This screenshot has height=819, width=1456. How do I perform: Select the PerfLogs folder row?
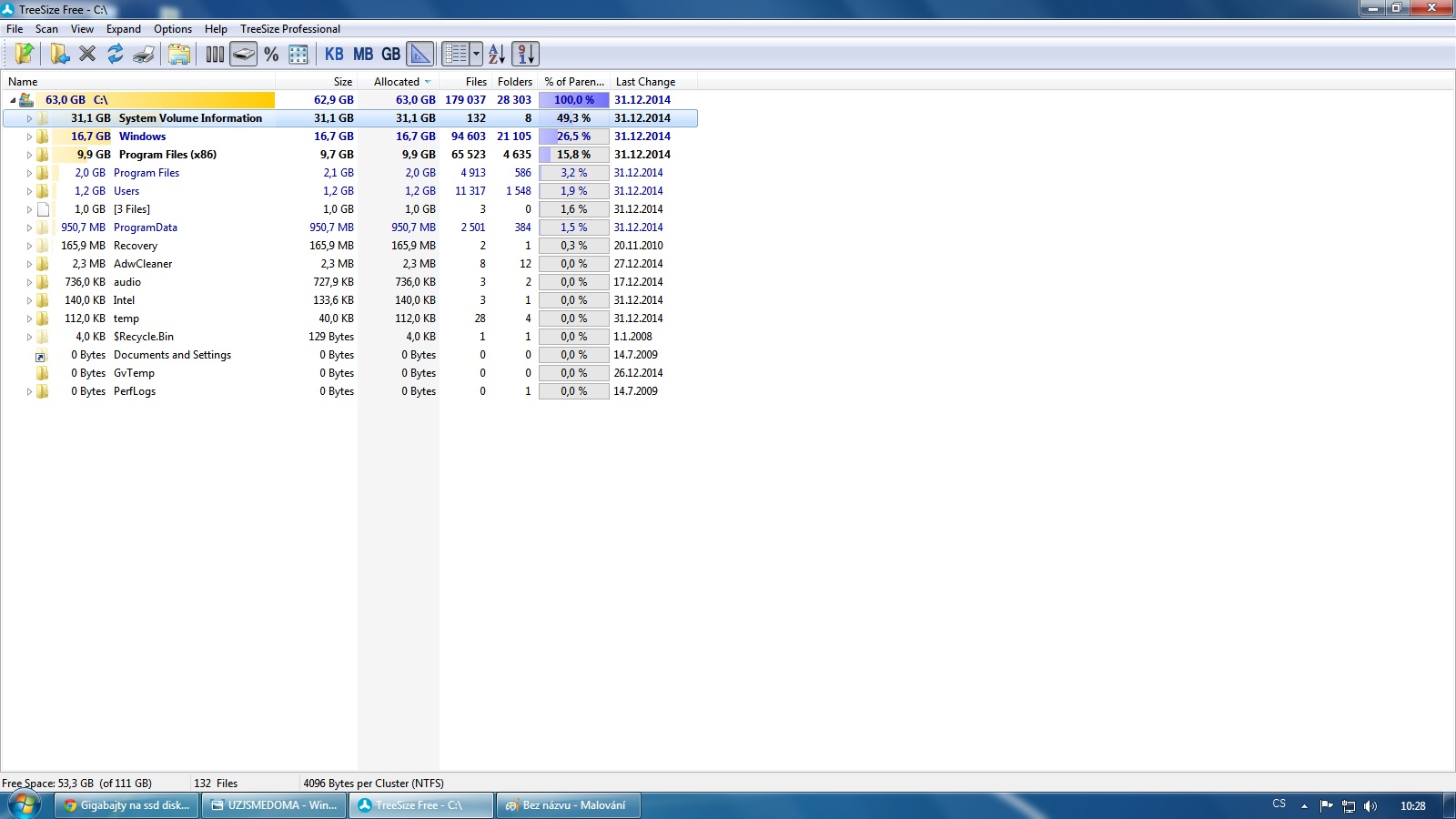pyautogui.click(x=350, y=391)
